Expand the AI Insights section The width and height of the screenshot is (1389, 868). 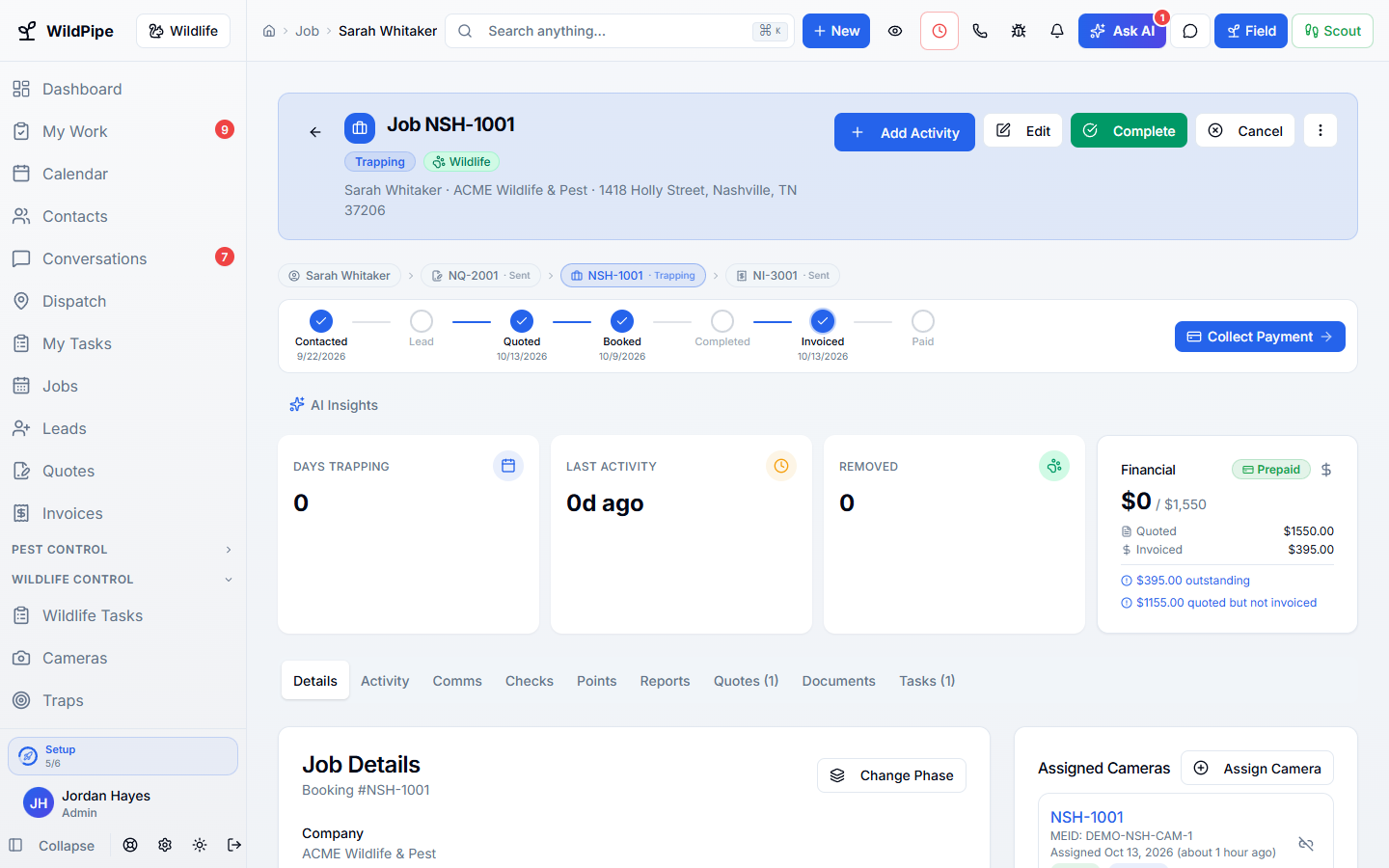(334, 405)
